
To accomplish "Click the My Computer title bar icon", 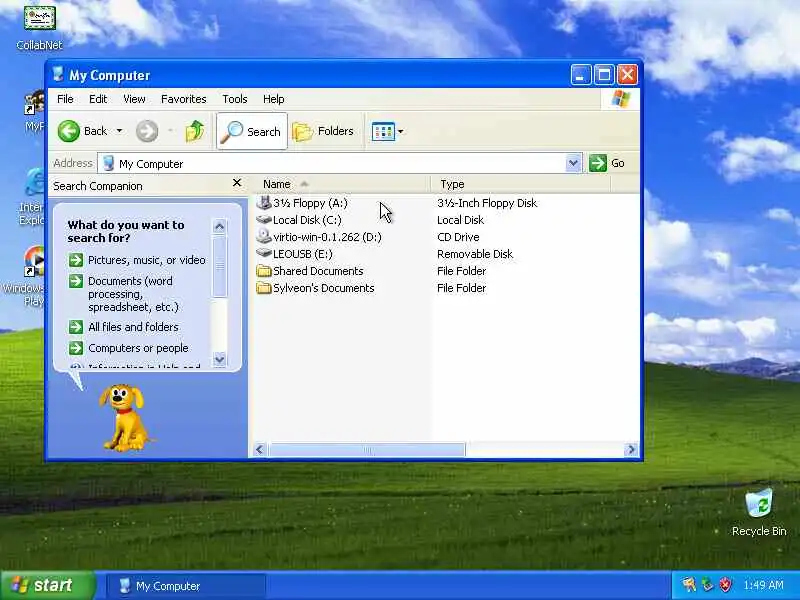I will [58, 74].
